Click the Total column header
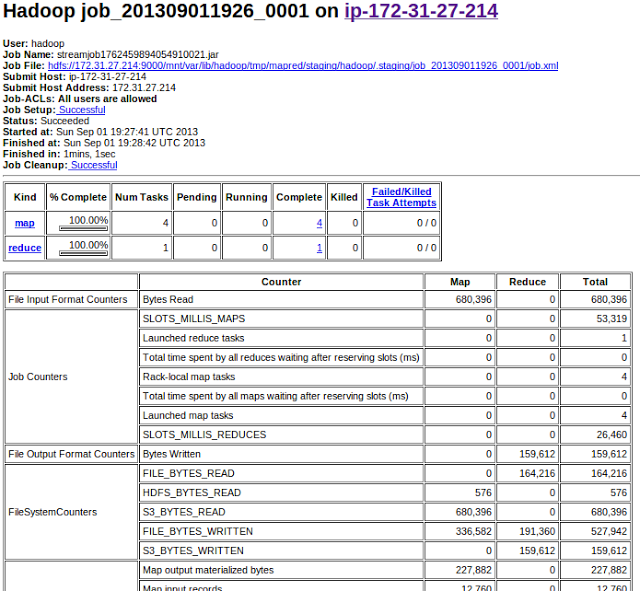The height and width of the screenshot is (591, 640). coord(595,282)
